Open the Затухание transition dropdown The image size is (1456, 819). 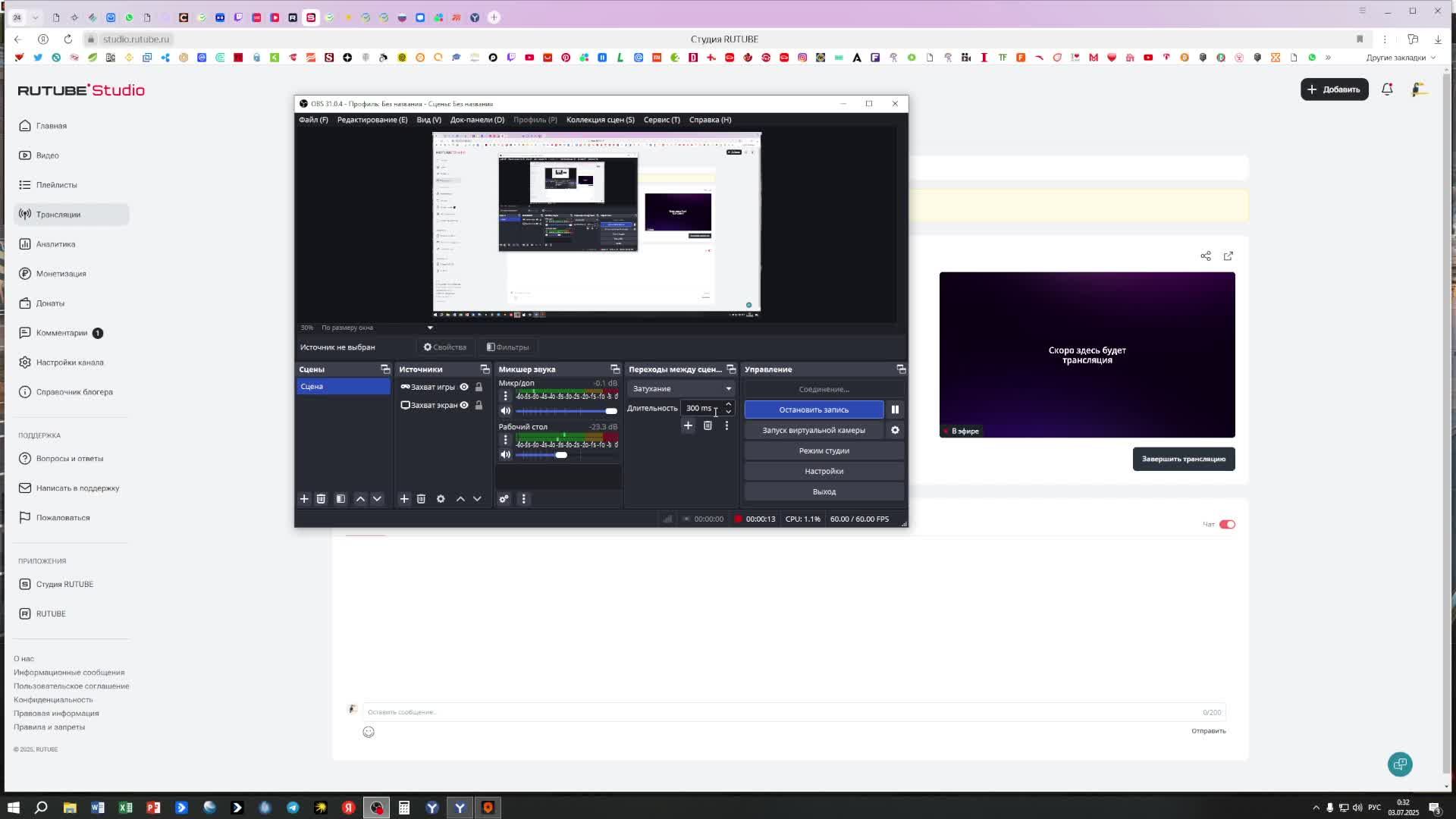(x=681, y=389)
